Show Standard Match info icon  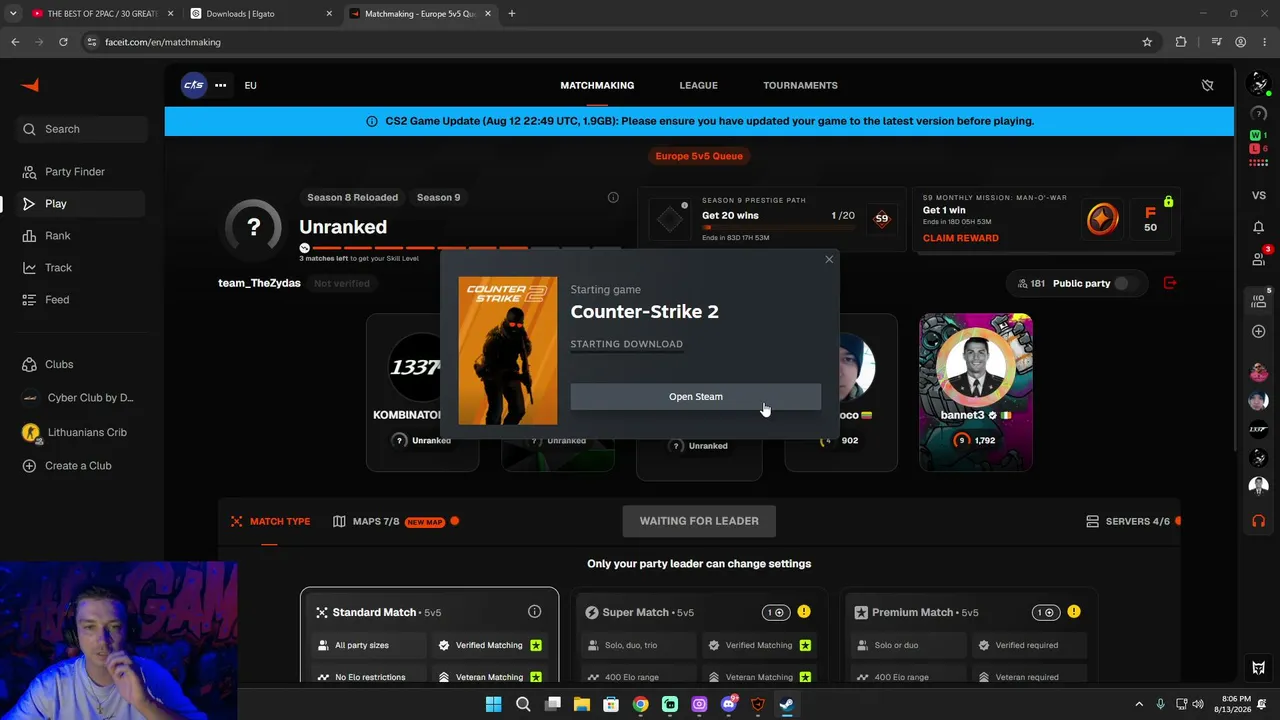coord(534,612)
